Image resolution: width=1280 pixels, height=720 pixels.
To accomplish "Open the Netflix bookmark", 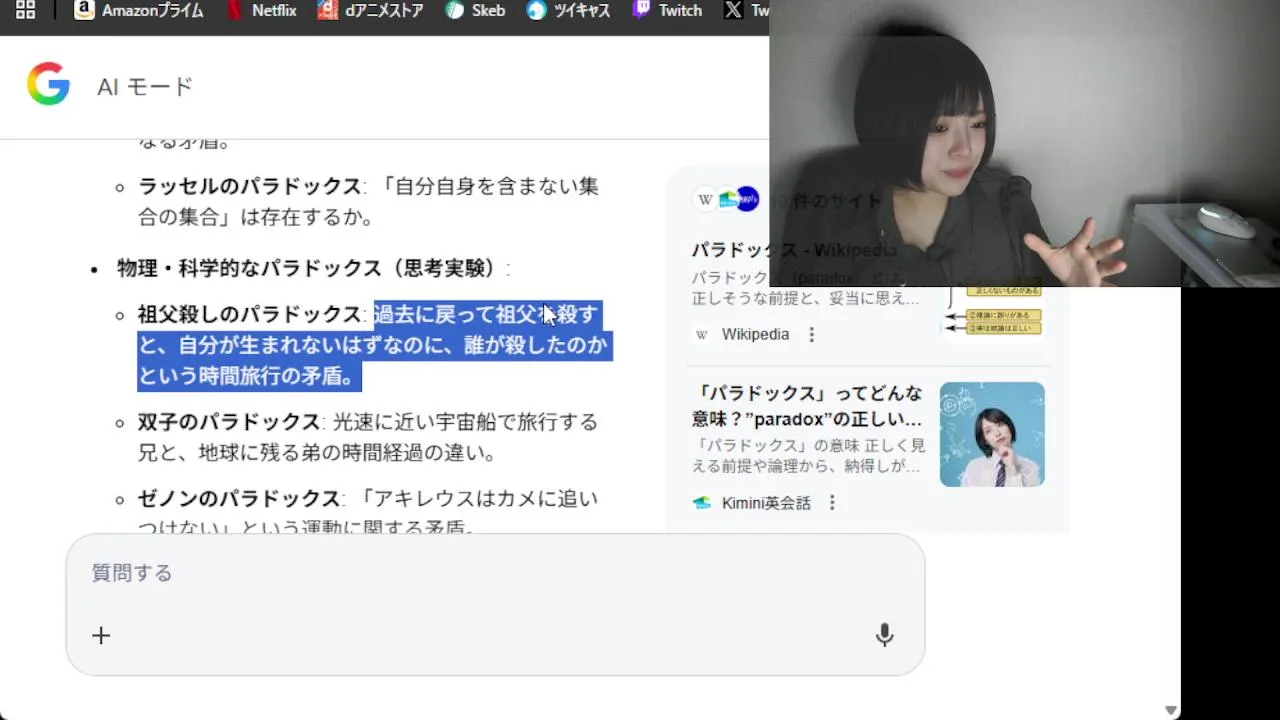I will 261,10.
